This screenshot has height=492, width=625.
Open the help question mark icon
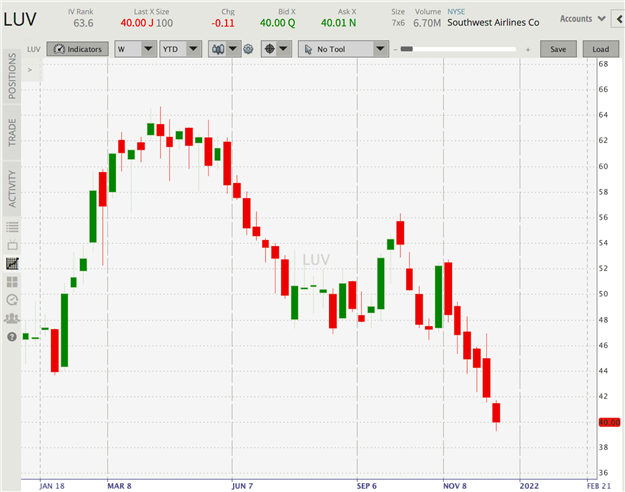[12, 337]
